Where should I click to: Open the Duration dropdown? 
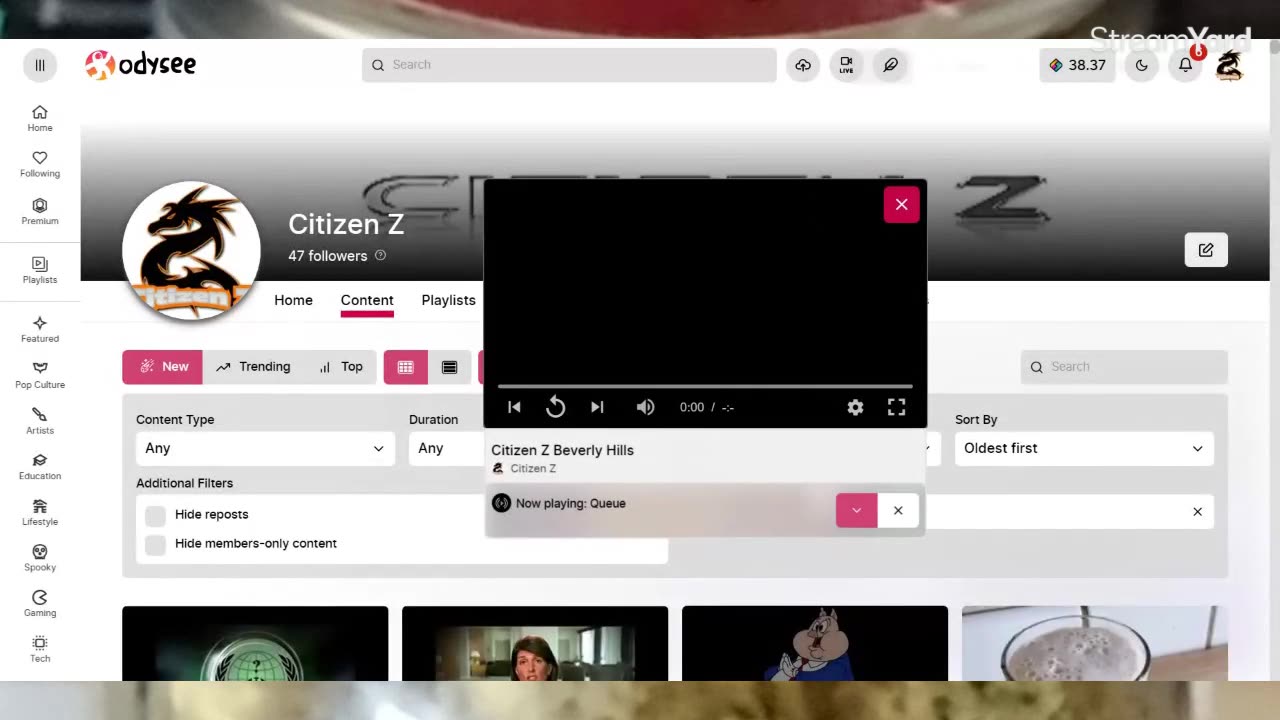coord(446,448)
